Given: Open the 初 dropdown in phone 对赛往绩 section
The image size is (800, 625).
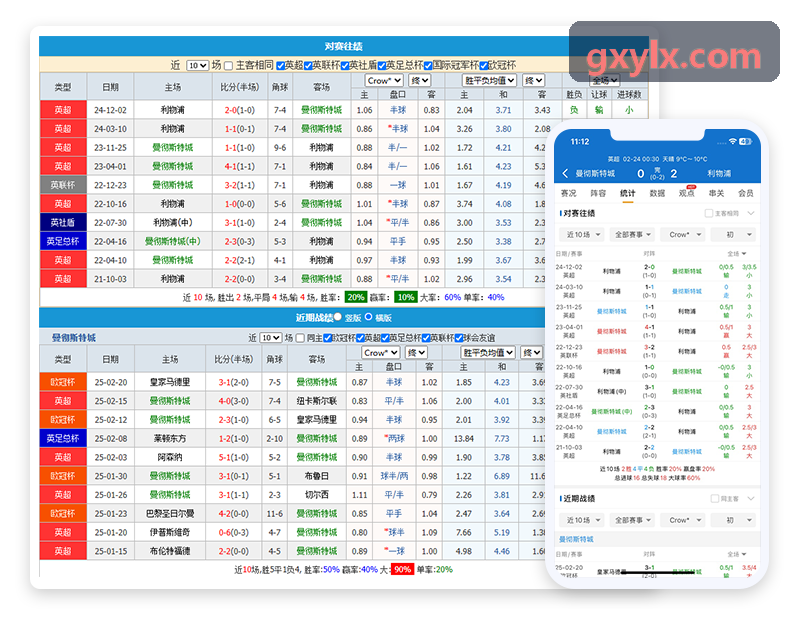Looking at the screenshot, I should tap(733, 234).
